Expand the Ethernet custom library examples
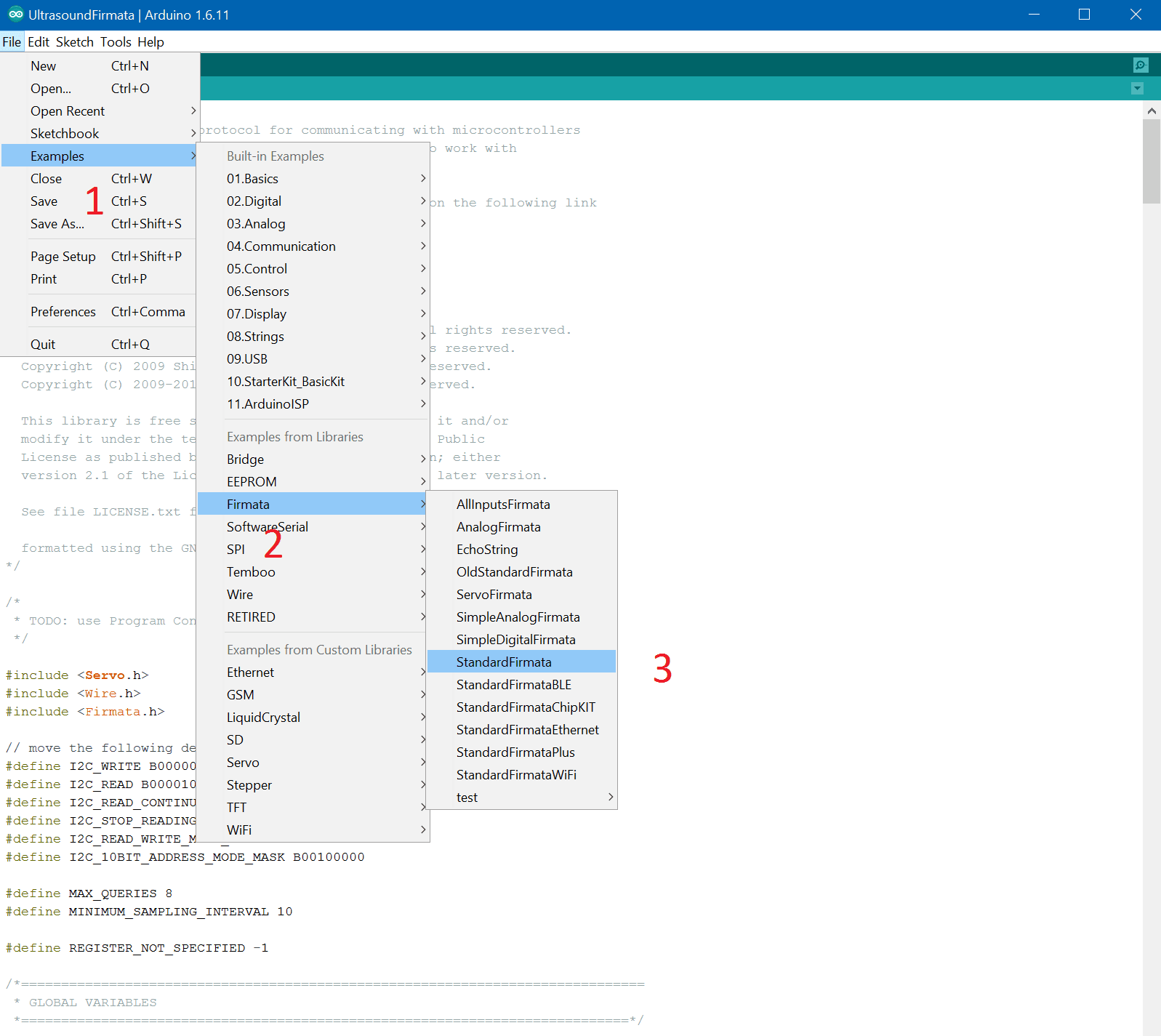The height and width of the screenshot is (1036, 1161). point(313,672)
